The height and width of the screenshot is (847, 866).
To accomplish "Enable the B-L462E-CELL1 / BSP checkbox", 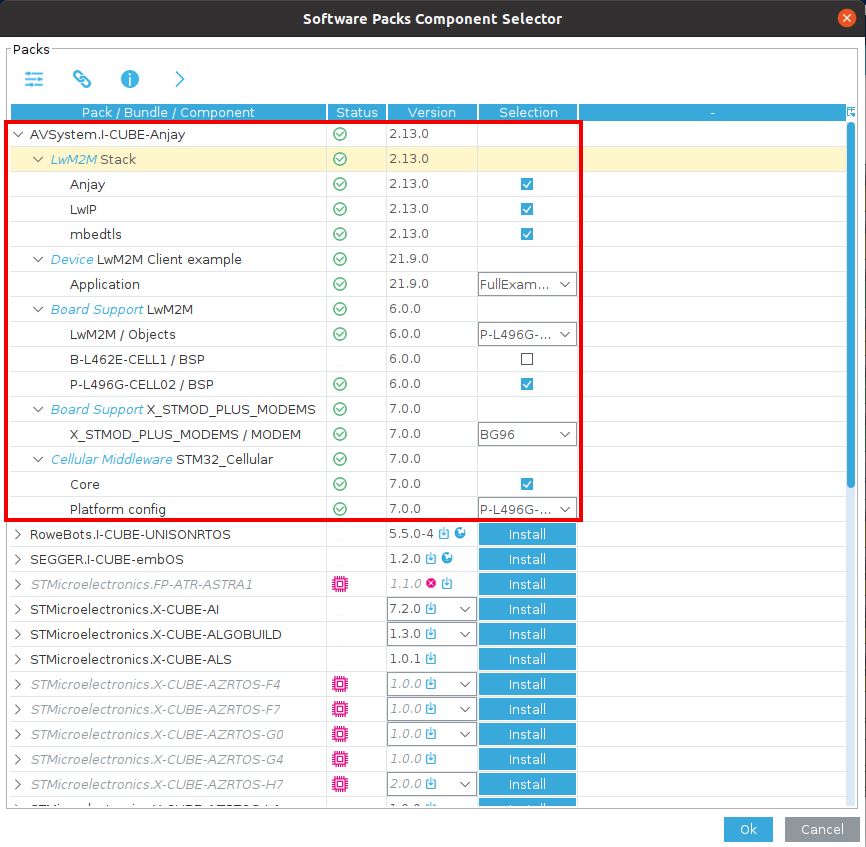I will (527, 359).
